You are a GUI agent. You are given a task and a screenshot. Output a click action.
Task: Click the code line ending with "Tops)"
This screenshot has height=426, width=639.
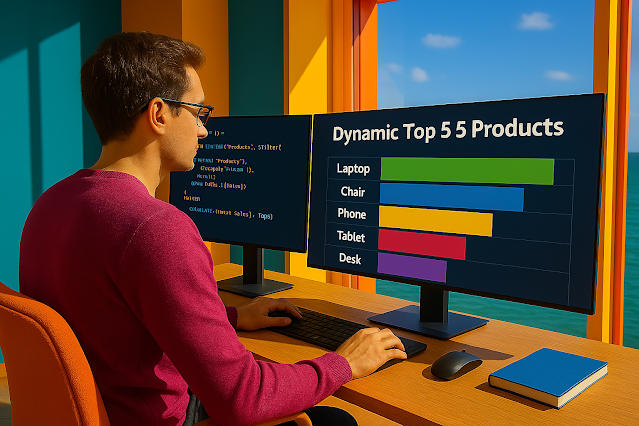231,213
